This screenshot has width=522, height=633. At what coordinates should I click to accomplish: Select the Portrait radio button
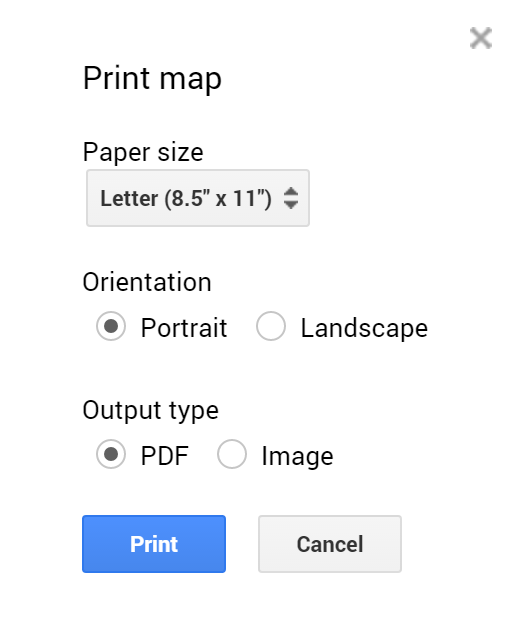(111, 326)
